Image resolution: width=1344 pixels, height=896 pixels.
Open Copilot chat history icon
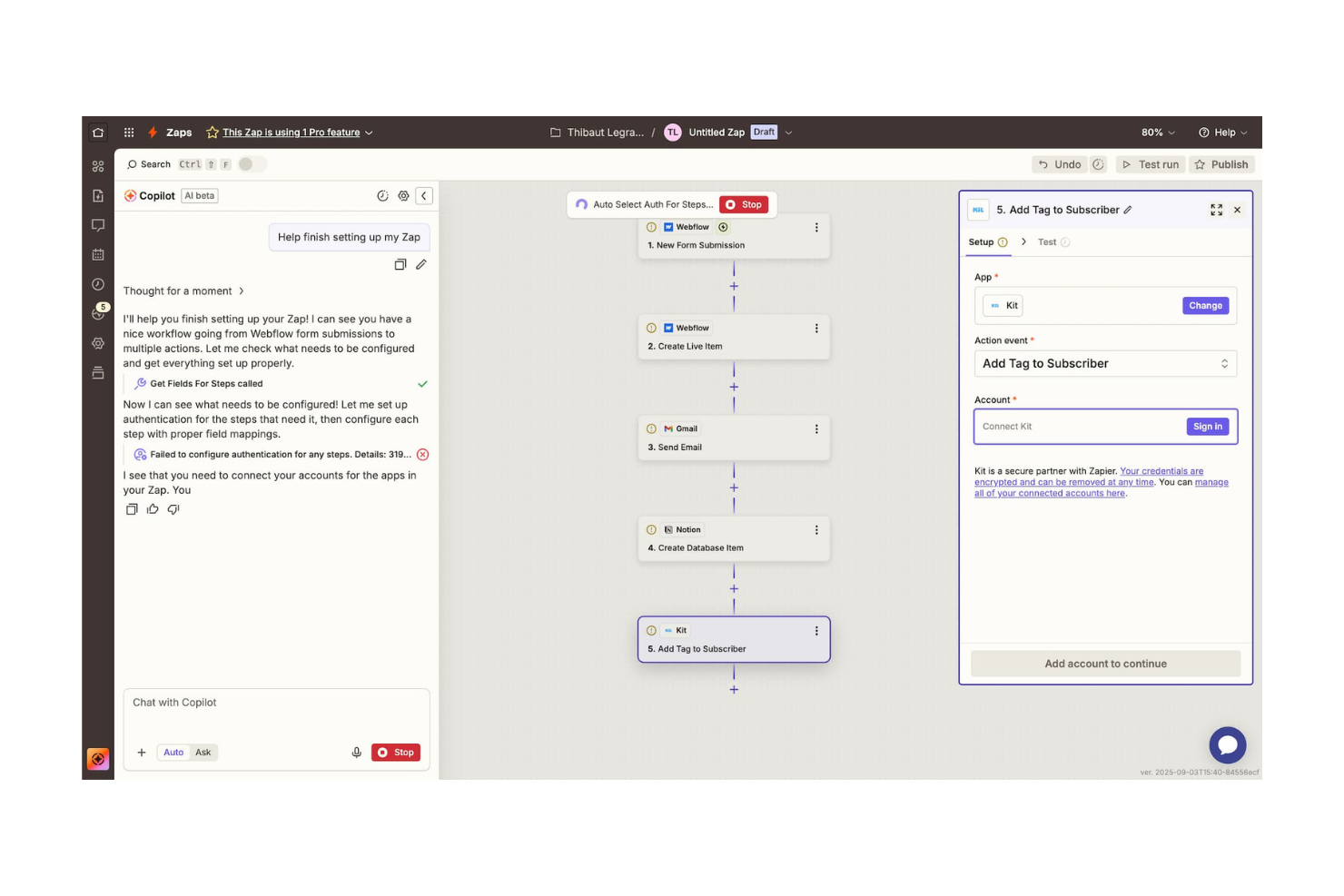click(x=382, y=196)
